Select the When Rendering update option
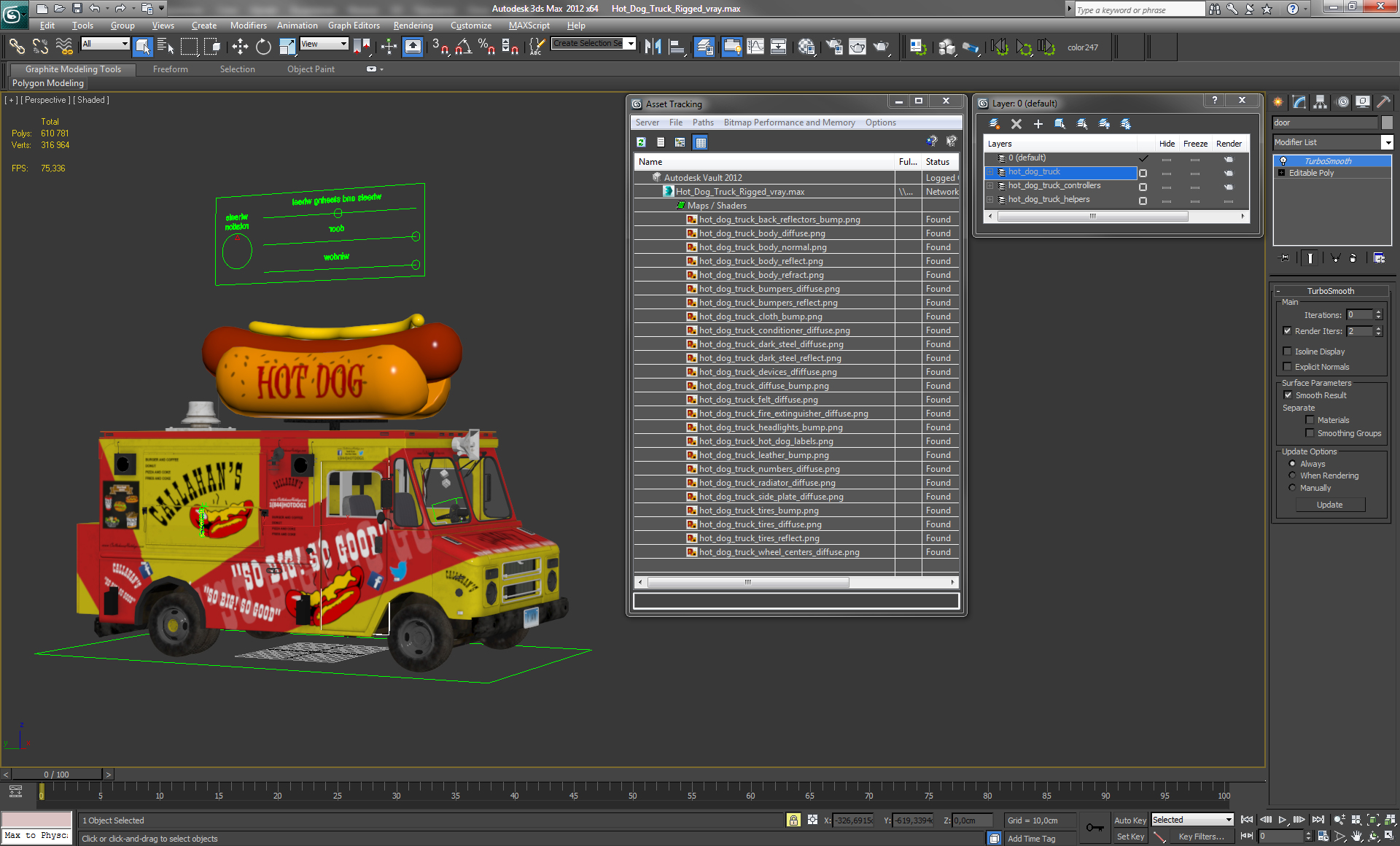Screen dimensions: 1400x846 click(1292, 476)
